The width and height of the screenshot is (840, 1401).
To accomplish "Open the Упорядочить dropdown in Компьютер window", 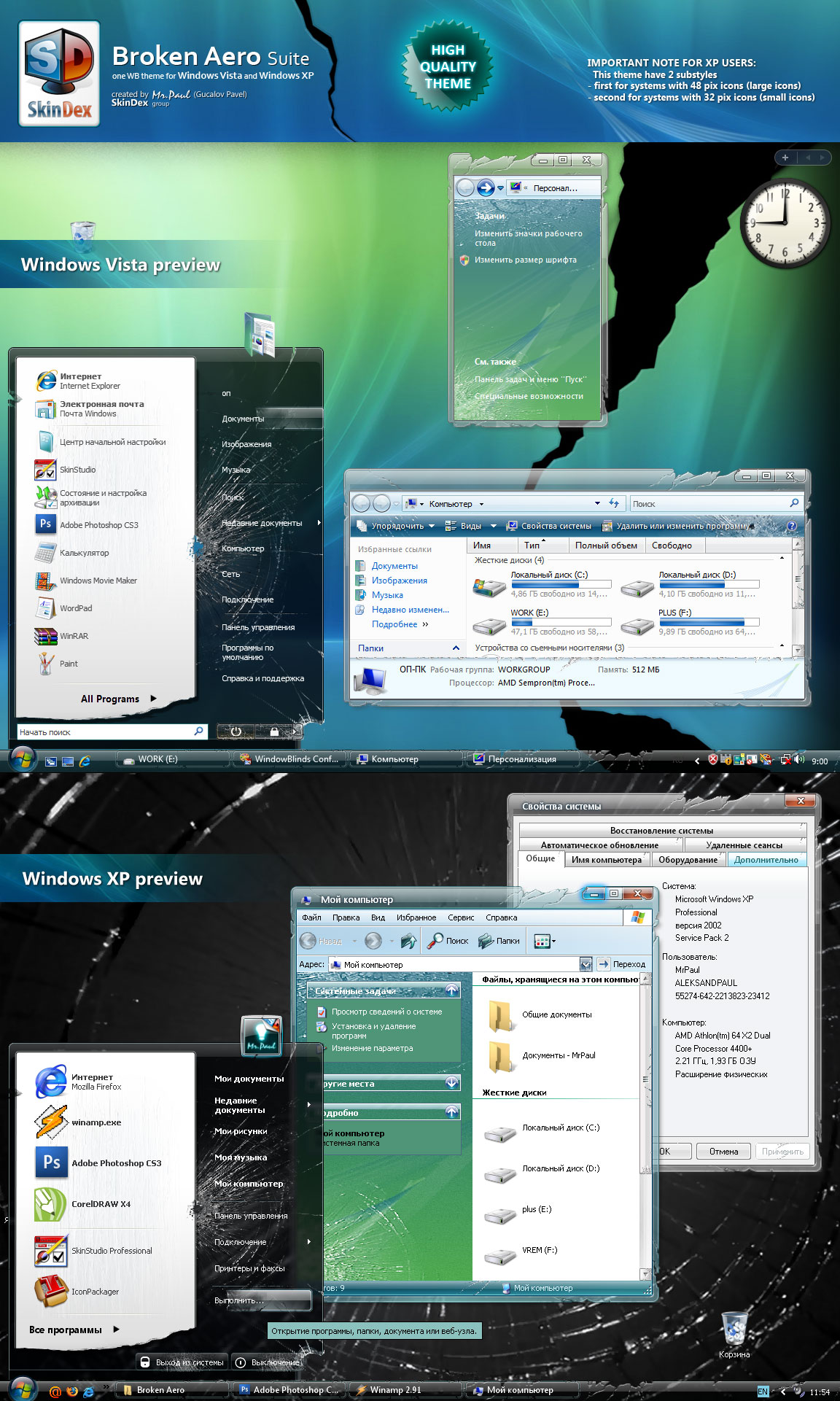I will tap(396, 526).
